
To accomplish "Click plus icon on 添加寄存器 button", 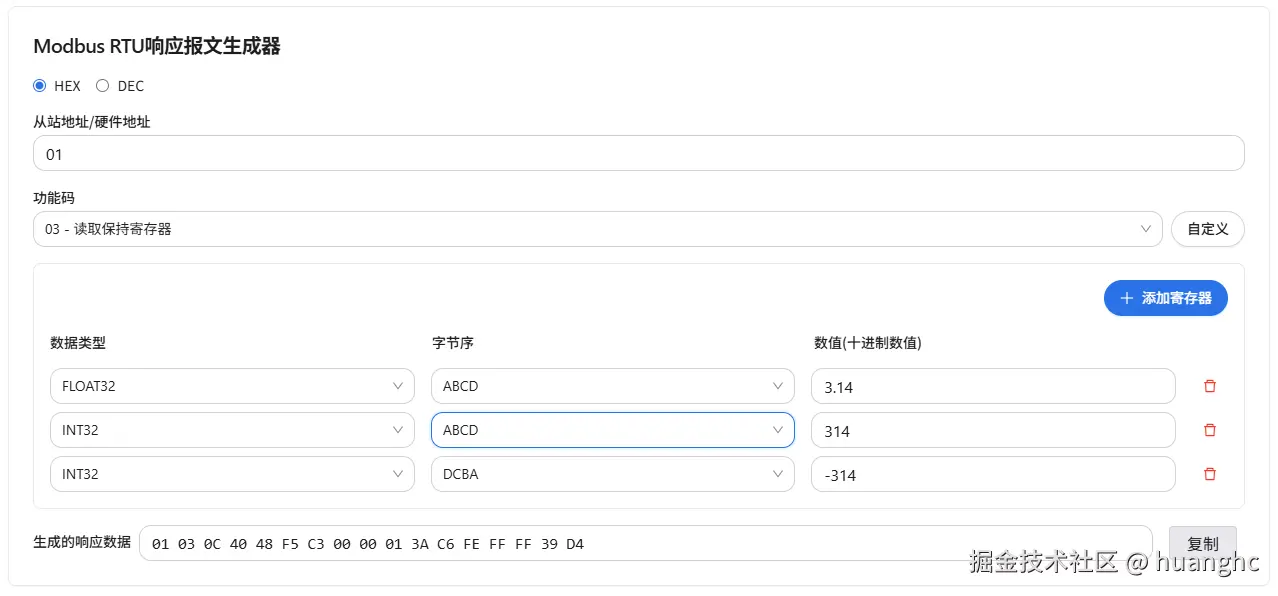I will click(1127, 298).
